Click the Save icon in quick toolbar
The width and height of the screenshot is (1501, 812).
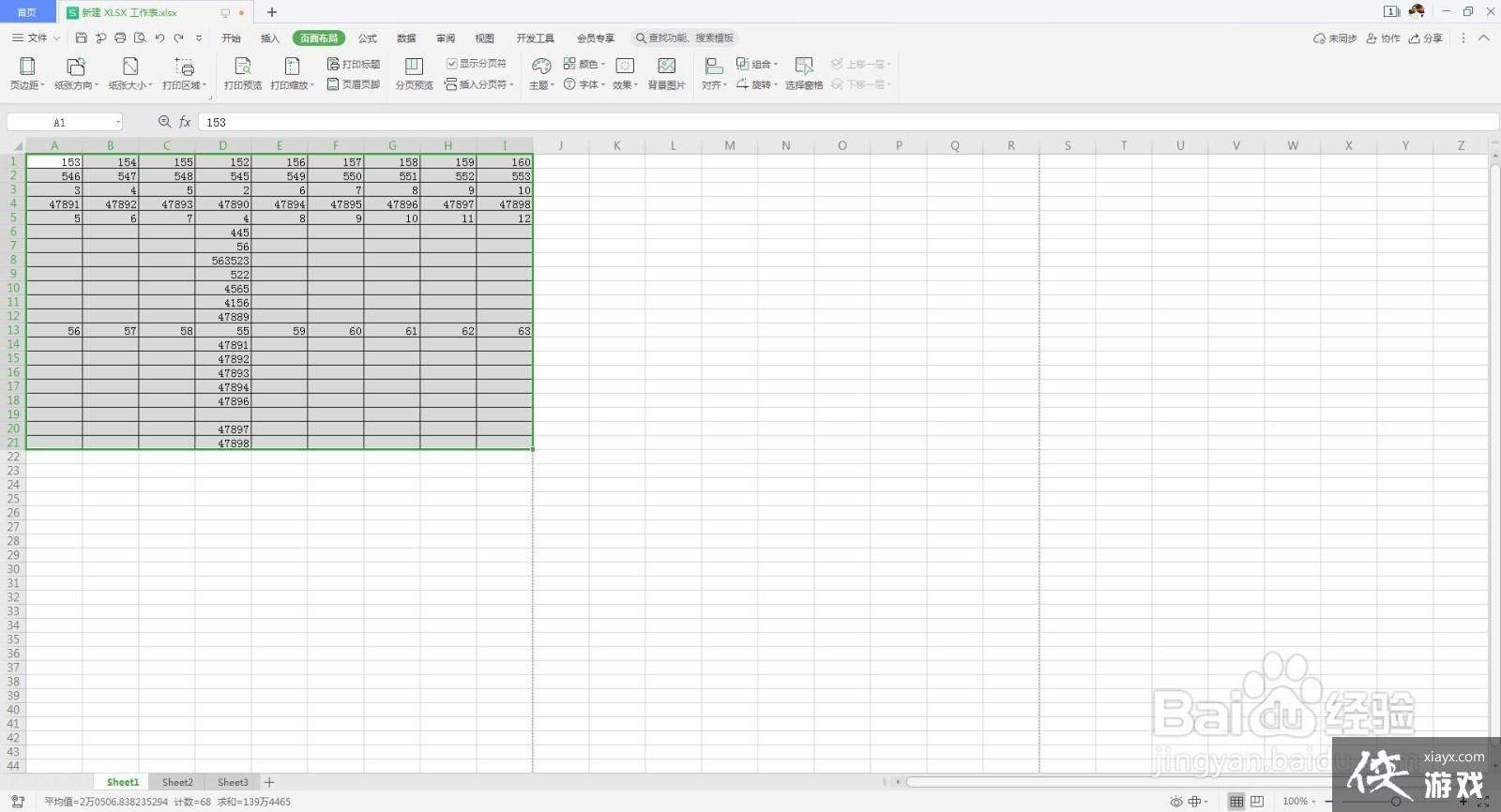[81, 38]
